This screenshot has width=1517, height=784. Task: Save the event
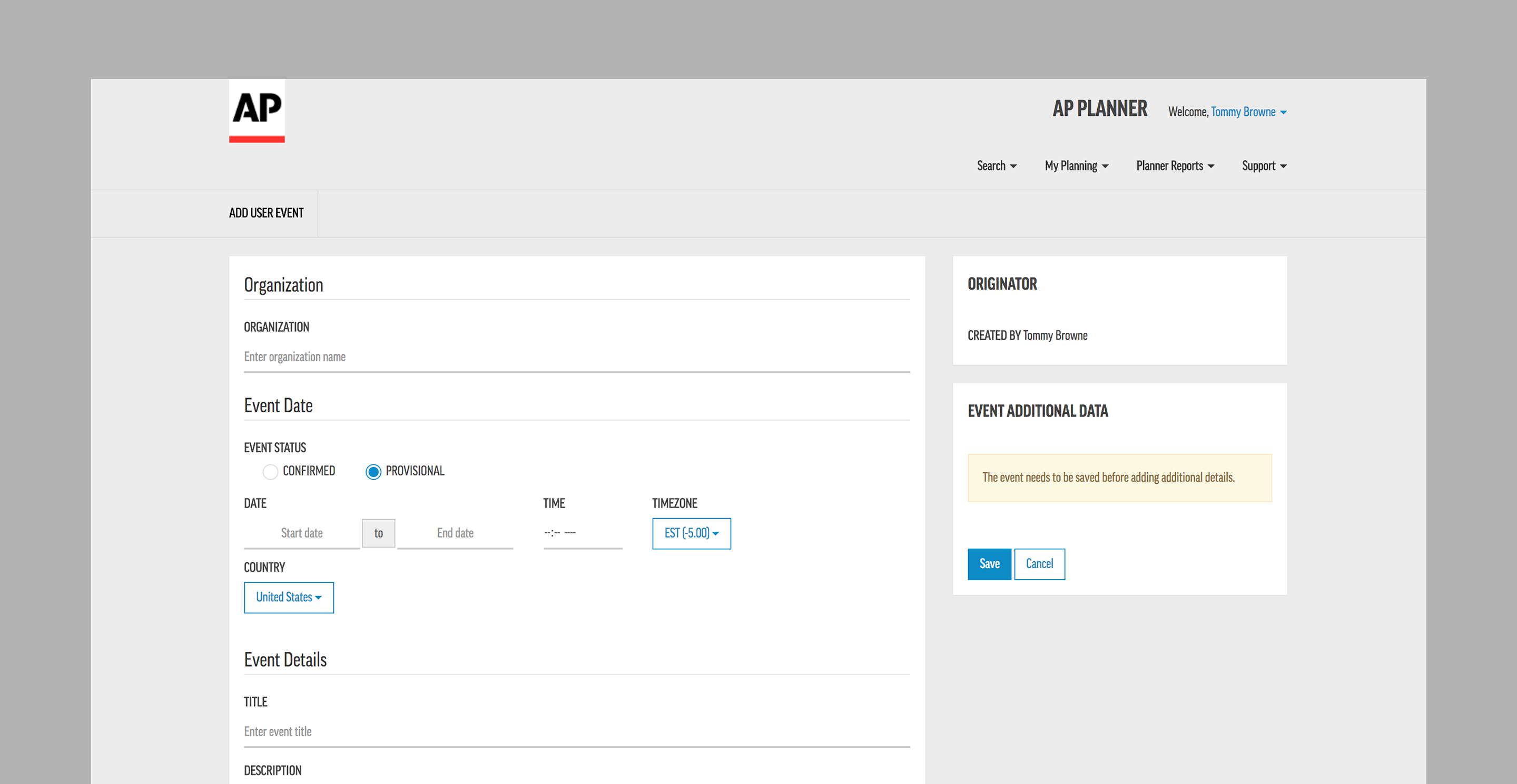(989, 564)
